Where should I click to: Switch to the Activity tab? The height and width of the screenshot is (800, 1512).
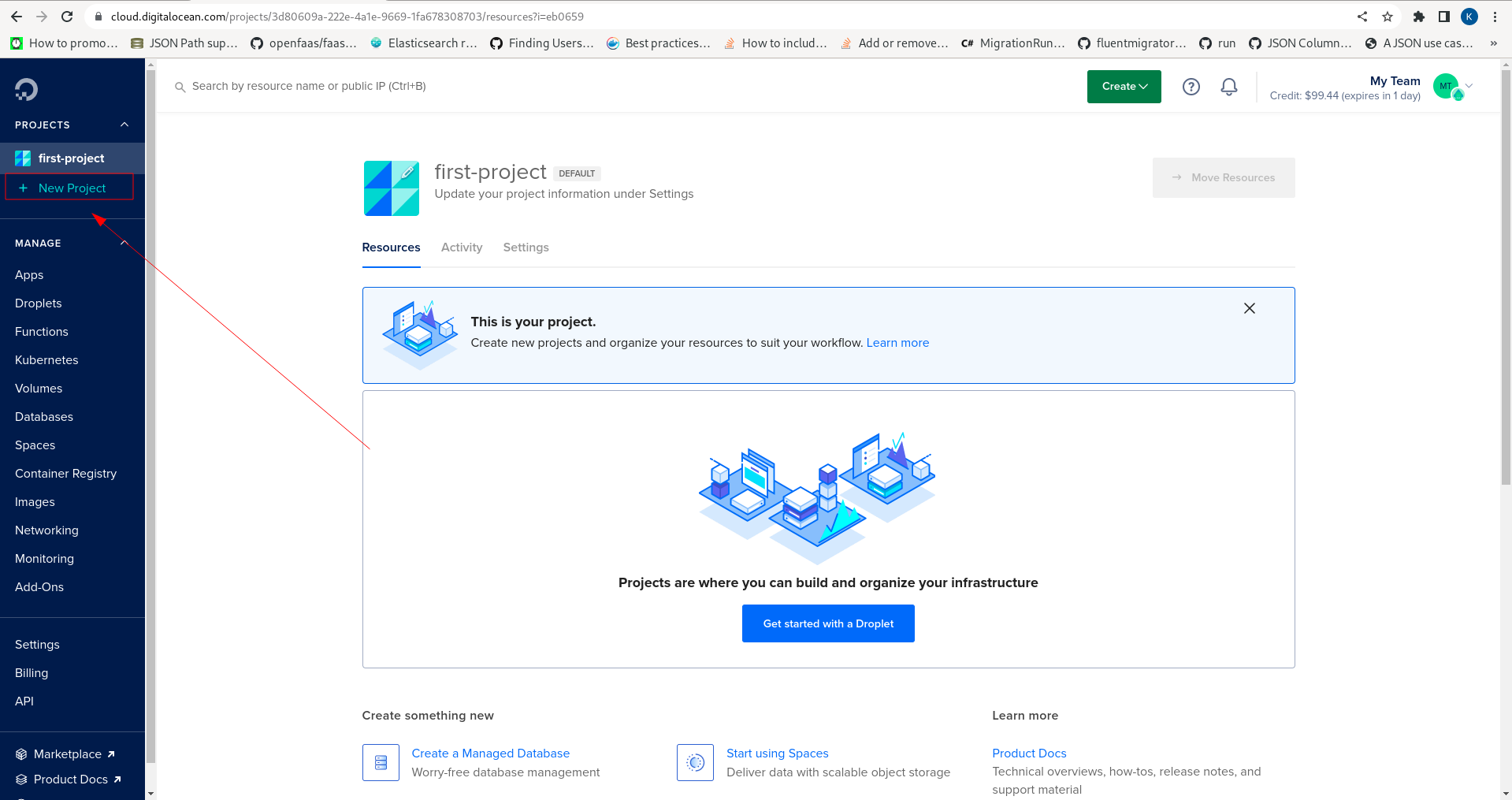pos(462,247)
